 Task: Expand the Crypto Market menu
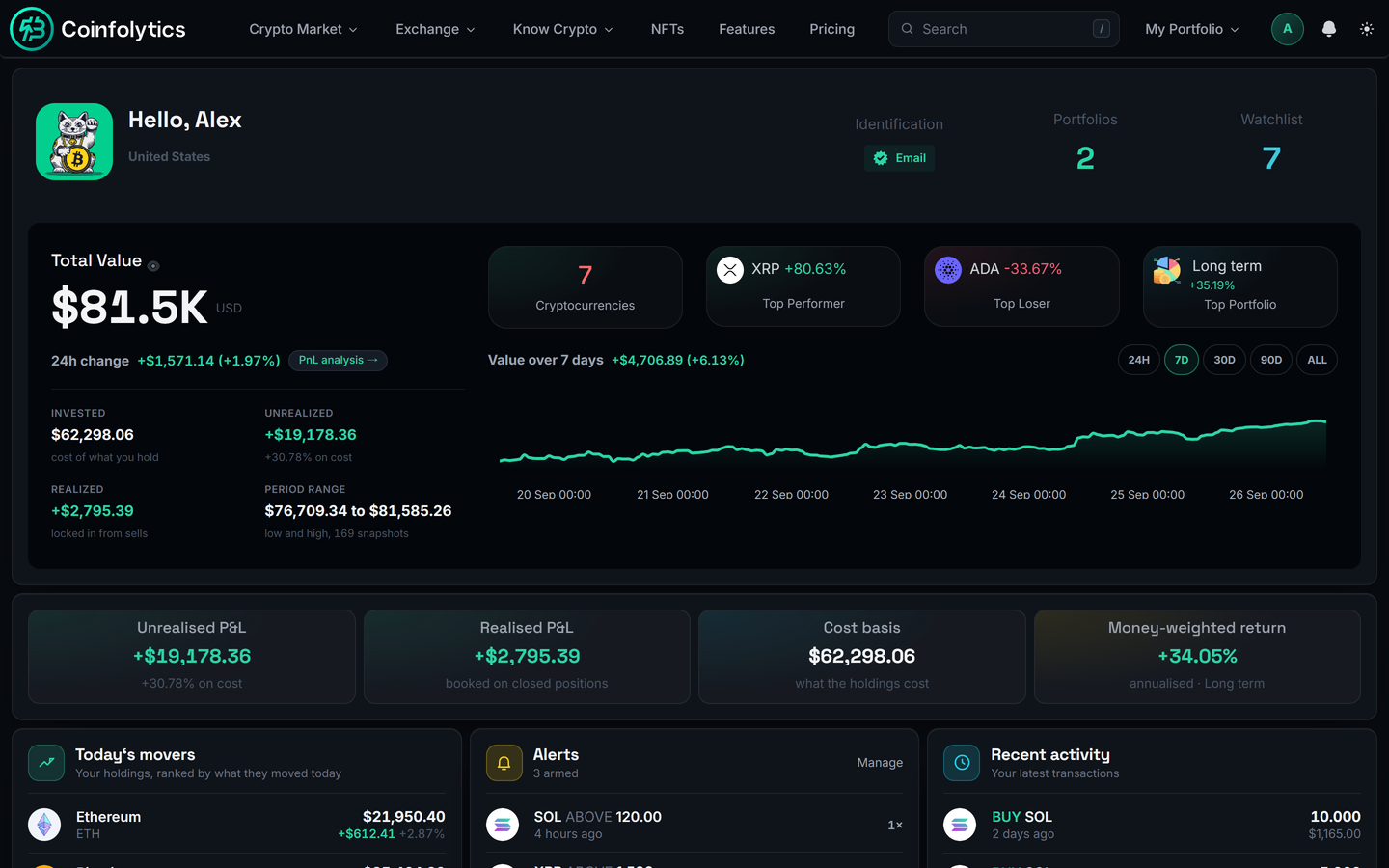(303, 29)
